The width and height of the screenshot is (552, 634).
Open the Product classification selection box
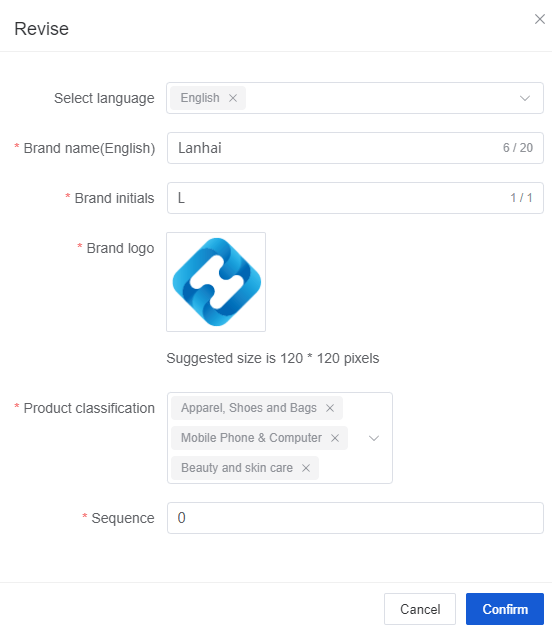280,438
